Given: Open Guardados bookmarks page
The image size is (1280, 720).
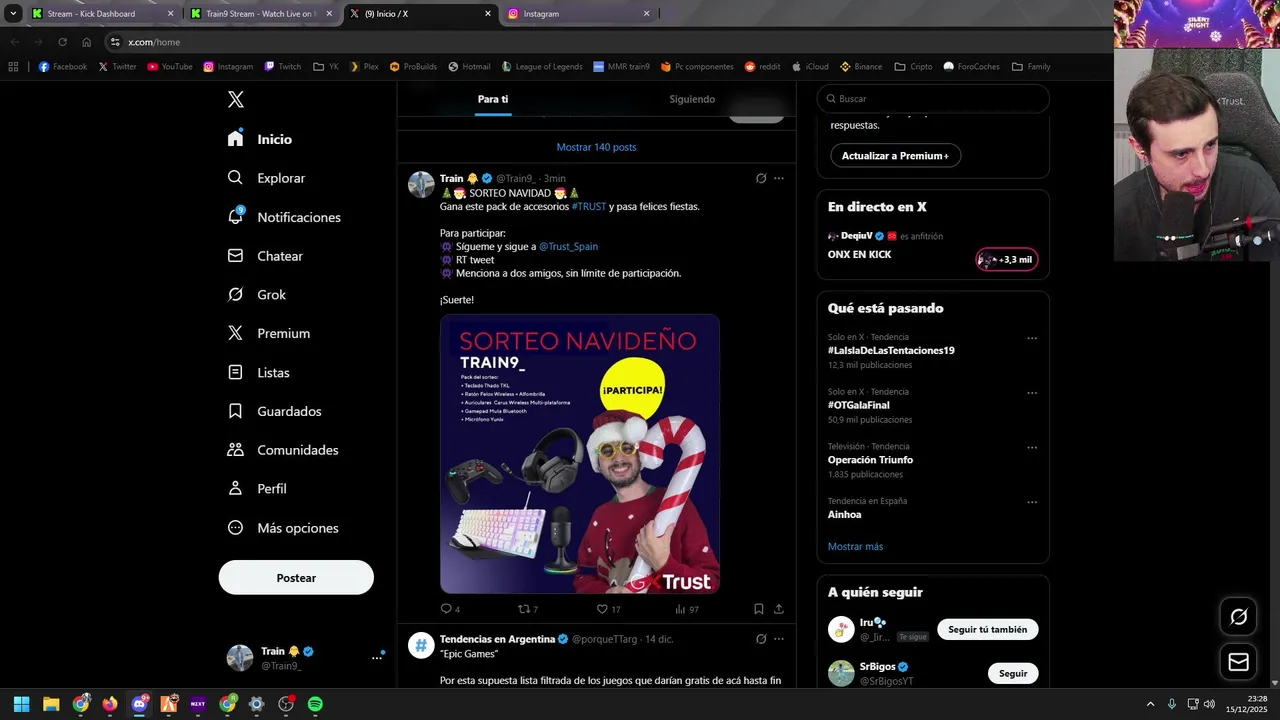Looking at the screenshot, I should (x=275, y=411).
